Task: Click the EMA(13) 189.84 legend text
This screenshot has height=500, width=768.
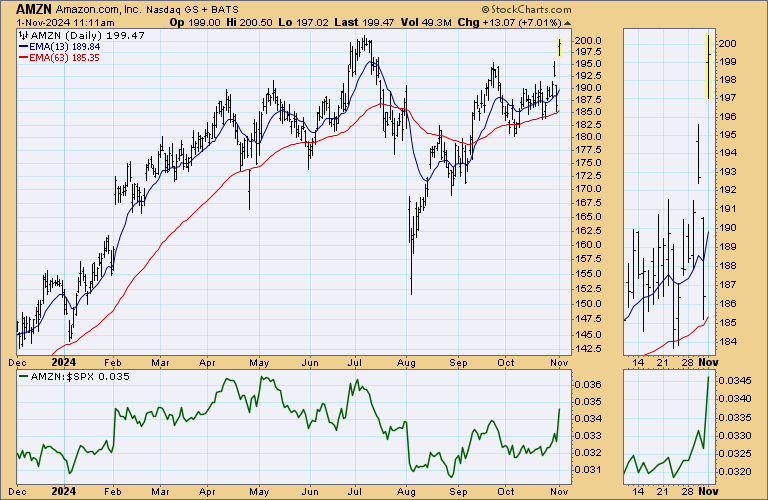Action: (x=65, y=47)
